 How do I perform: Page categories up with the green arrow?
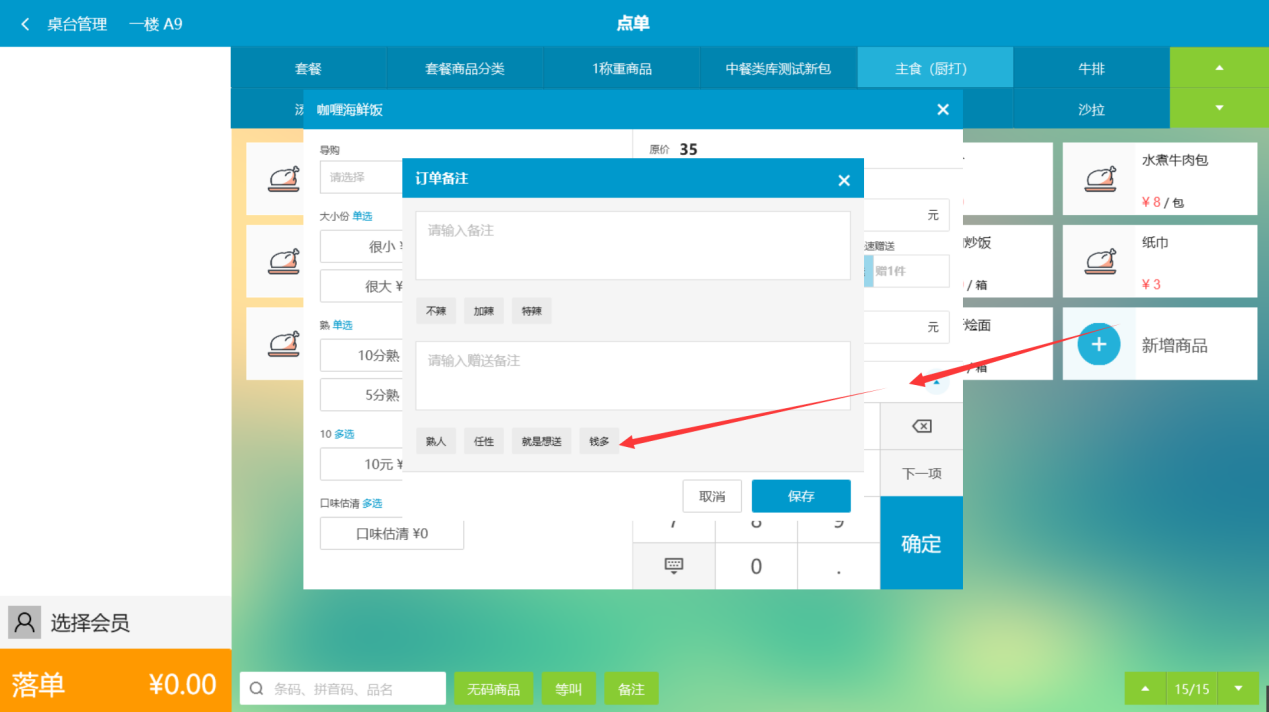1219,68
